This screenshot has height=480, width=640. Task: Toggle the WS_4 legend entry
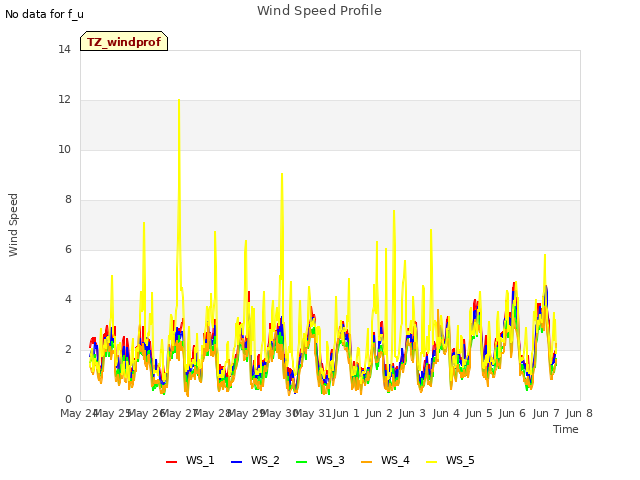385,460
